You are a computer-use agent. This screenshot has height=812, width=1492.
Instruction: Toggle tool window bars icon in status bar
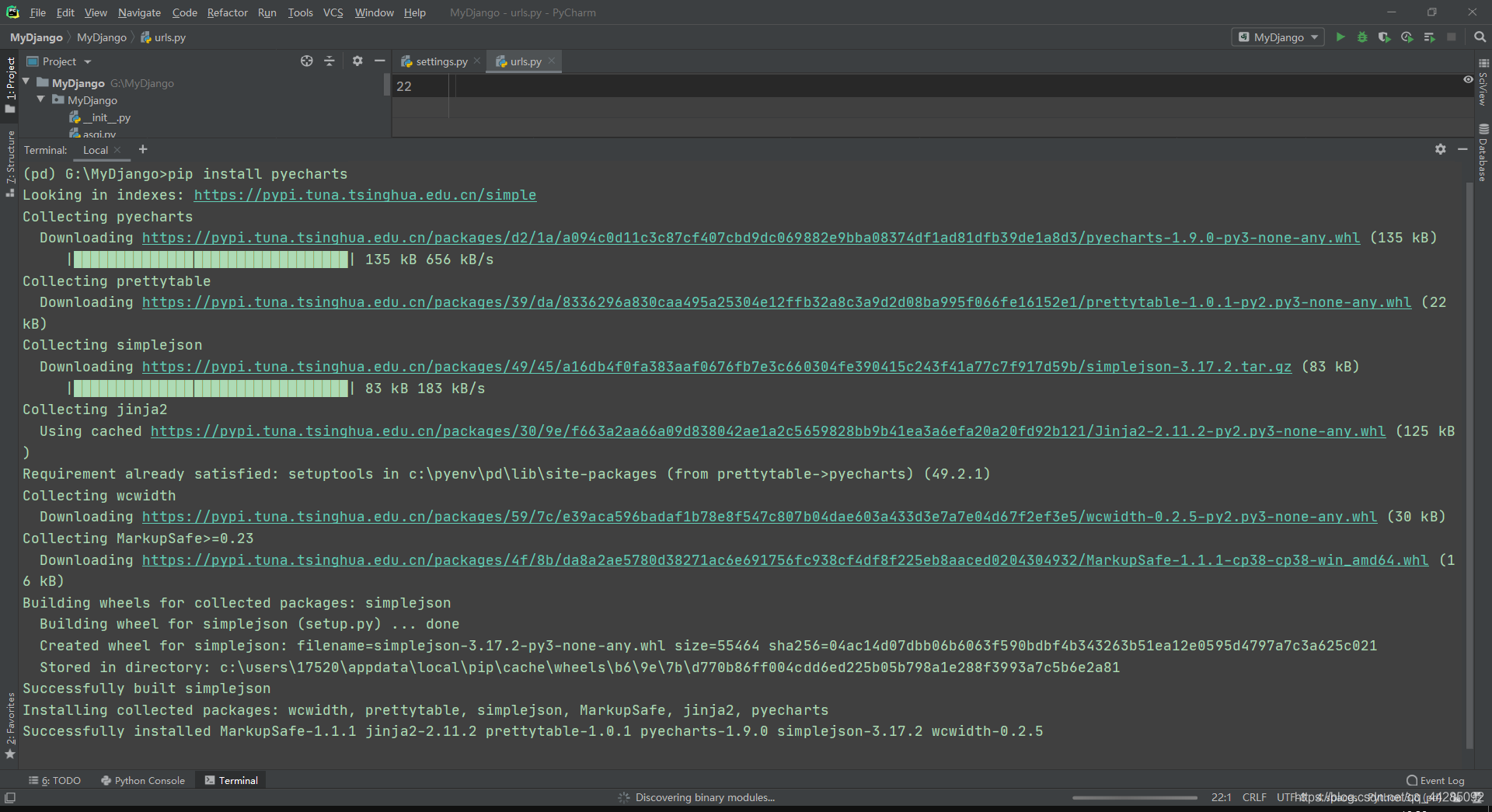(10, 797)
